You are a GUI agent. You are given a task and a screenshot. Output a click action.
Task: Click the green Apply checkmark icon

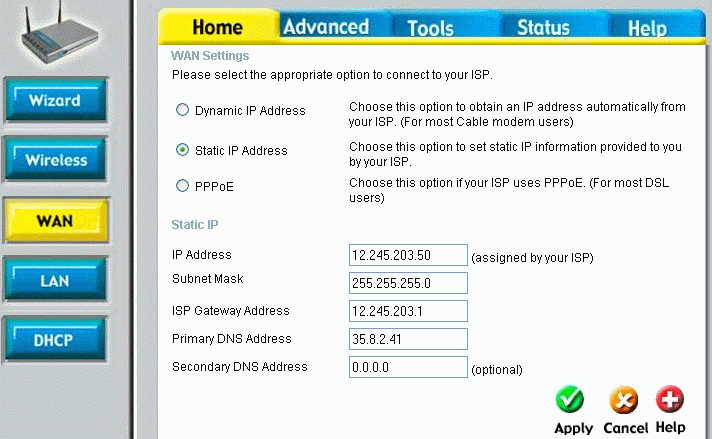point(569,400)
